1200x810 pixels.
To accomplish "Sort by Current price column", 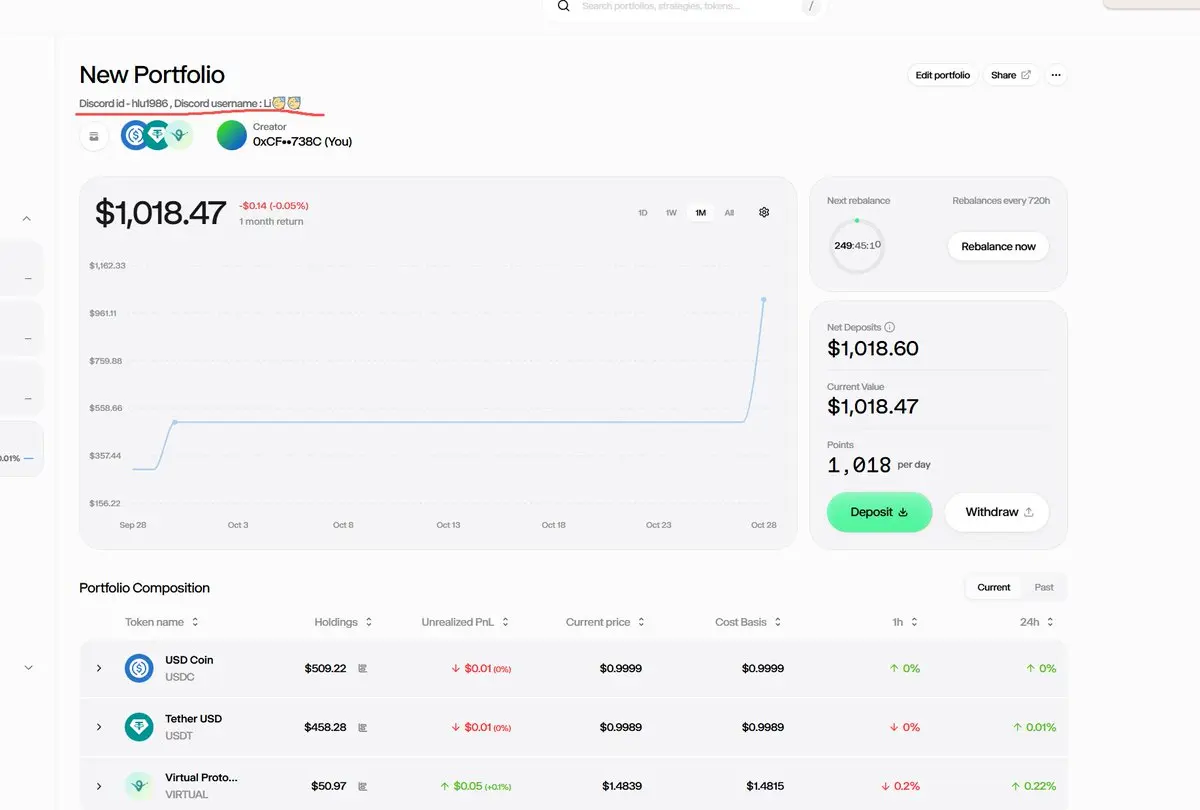I will point(604,622).
